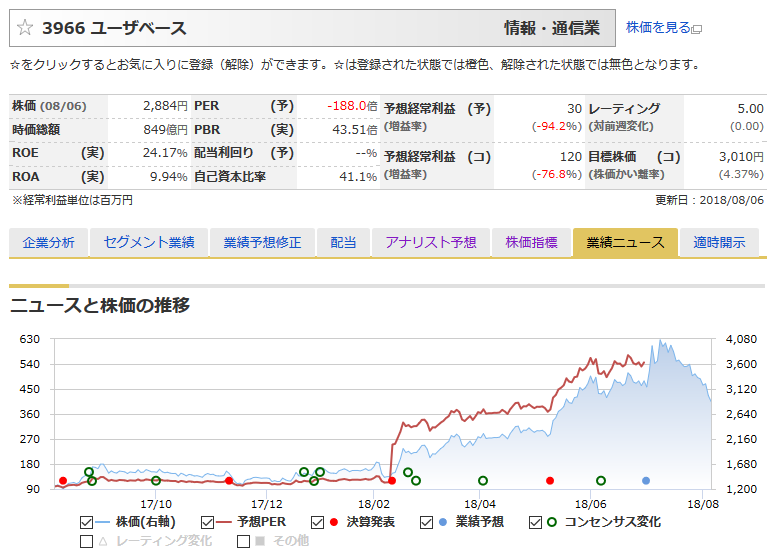Disable the 決算発表 markers checkbox
Viewport: 778px width, 555px height.
[x=318, y=521]
